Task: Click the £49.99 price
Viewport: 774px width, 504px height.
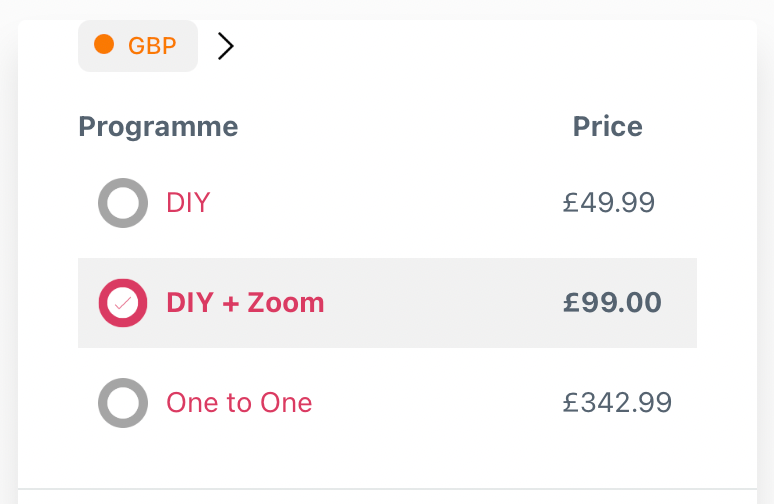Action: [x=608, y=203]
